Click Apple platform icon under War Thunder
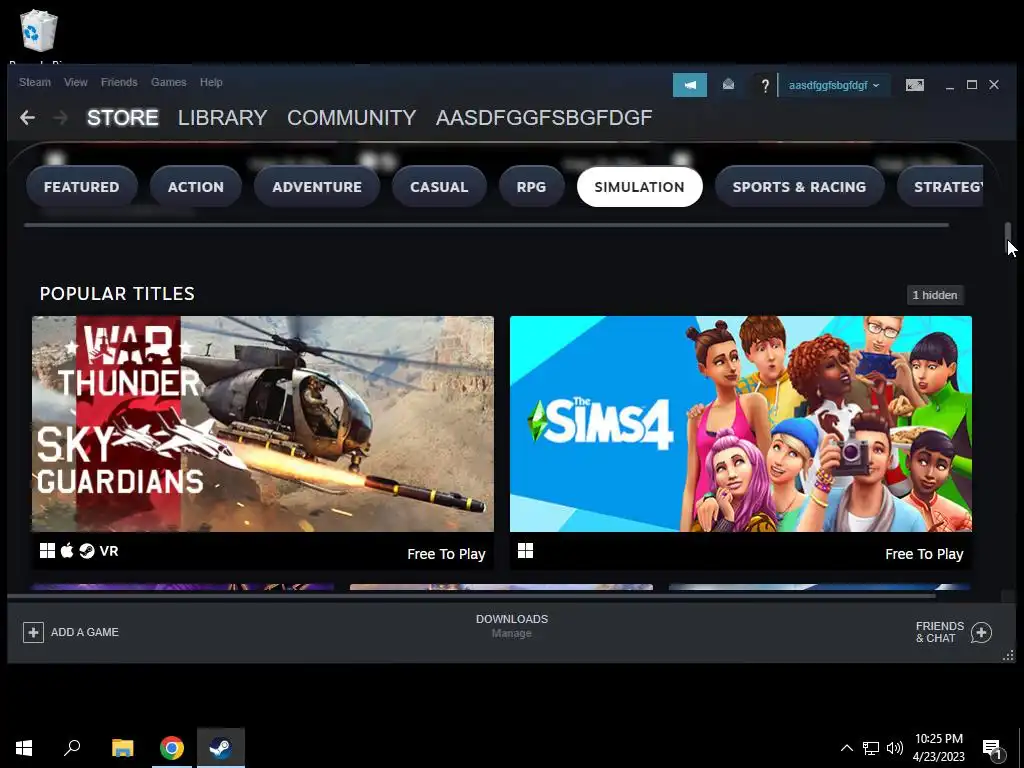Image resolution: width=1024 pixels, height=768 pixels. pyautogui.click(x=67, y=551)
